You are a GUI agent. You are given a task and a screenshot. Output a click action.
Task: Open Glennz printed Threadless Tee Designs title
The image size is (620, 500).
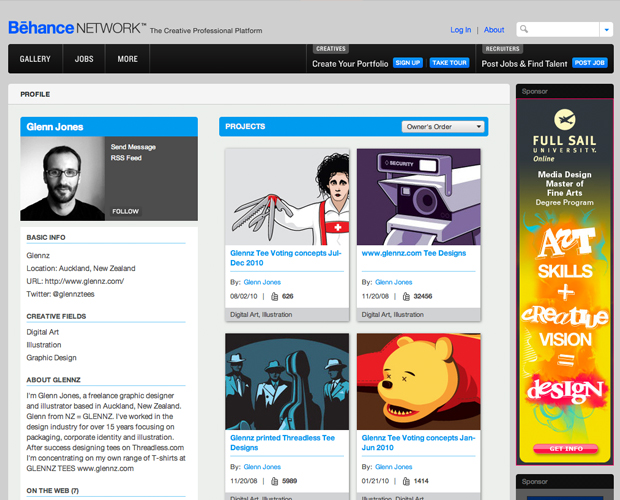[x=282, y=443]
